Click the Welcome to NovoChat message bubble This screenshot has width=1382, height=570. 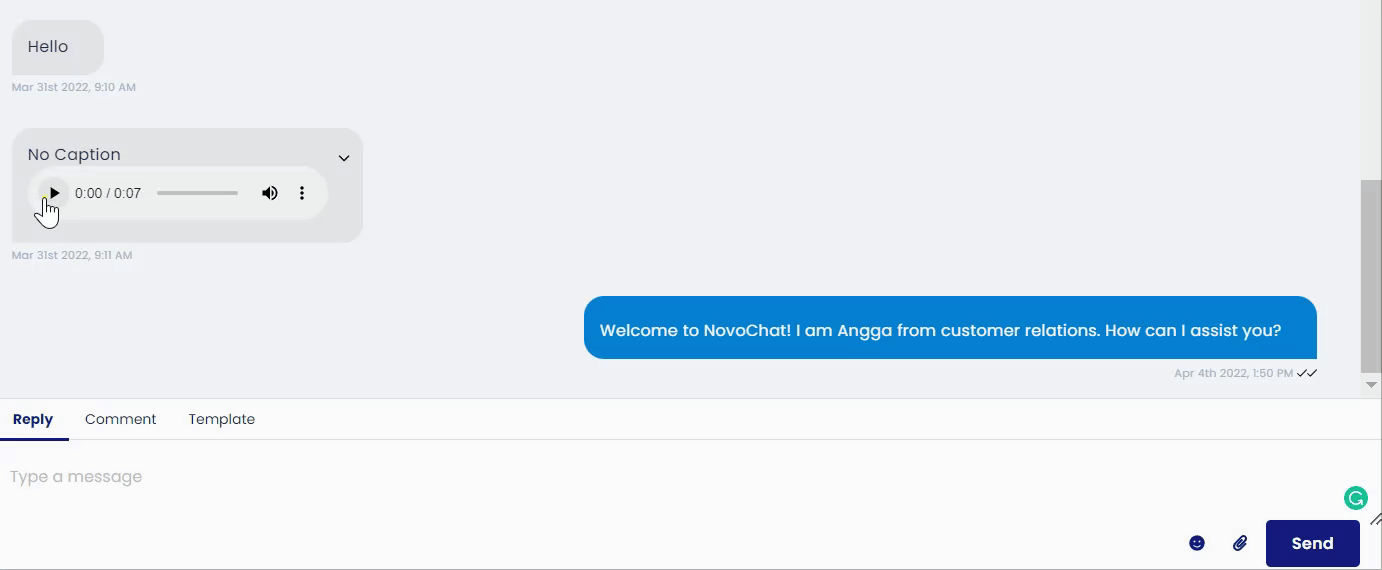(x=950, y=328)
